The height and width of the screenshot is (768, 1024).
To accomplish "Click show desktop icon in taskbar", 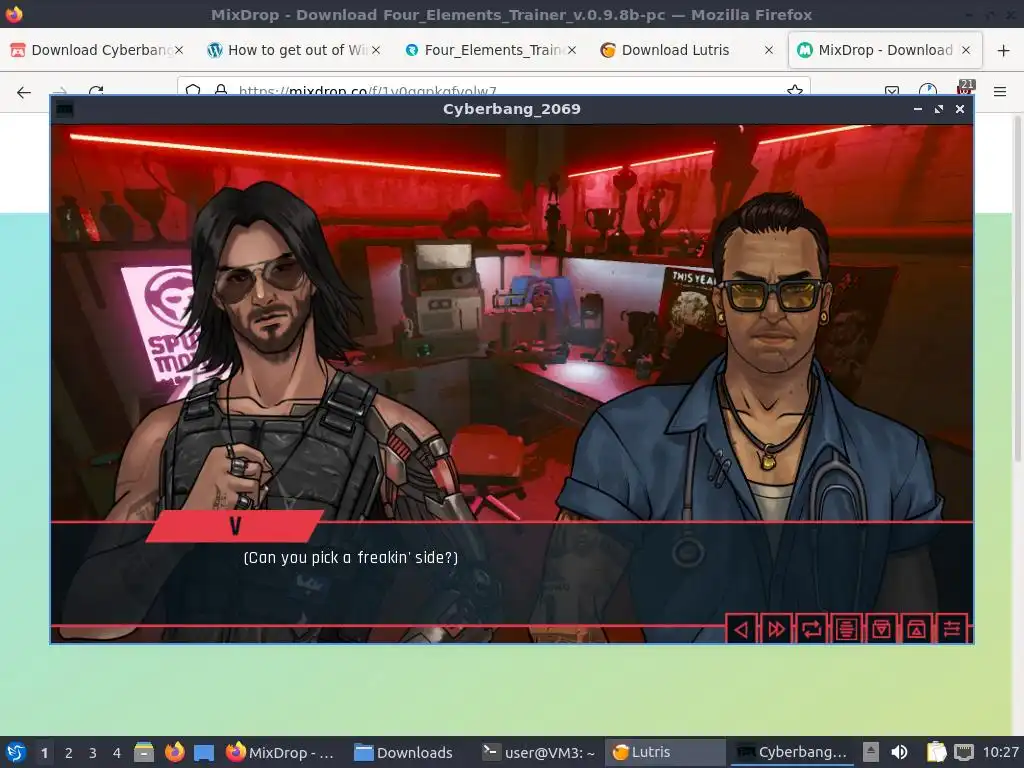I will pos(204,752).
